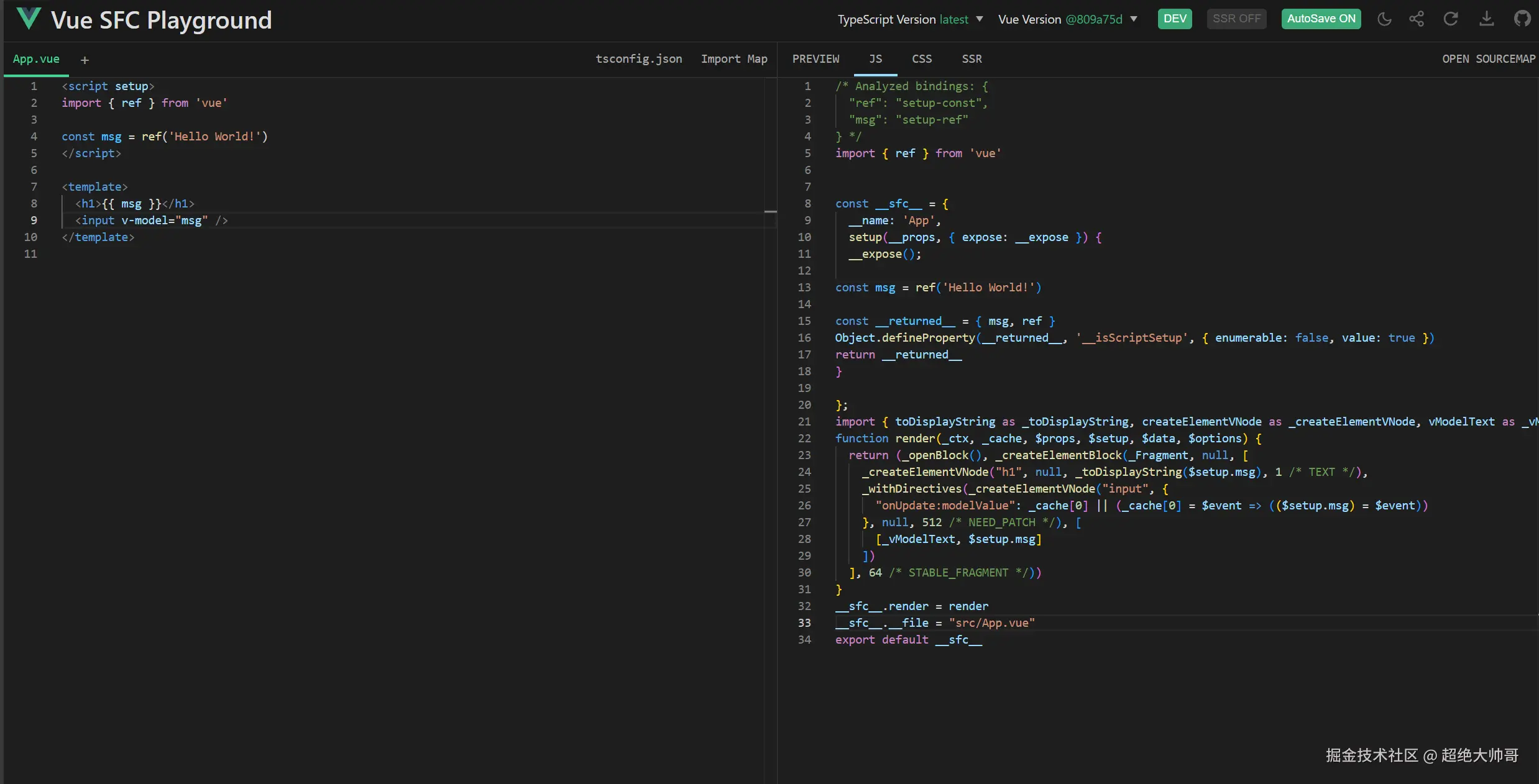
Task: Click the reload page icon
Action: [x=1451, y=19]
